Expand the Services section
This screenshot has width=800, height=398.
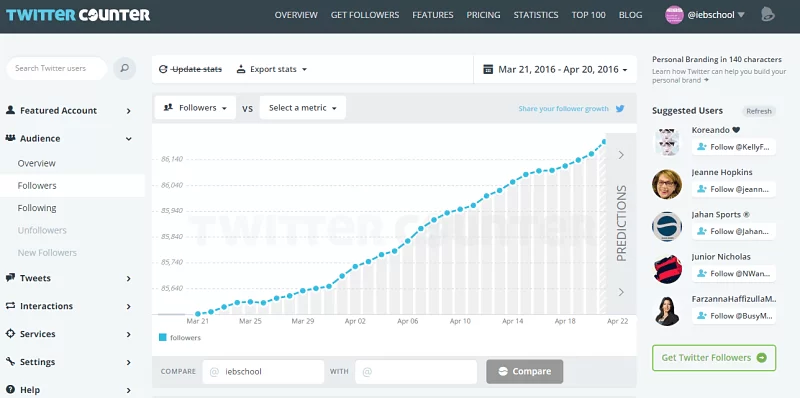click(x=129, y=334)
